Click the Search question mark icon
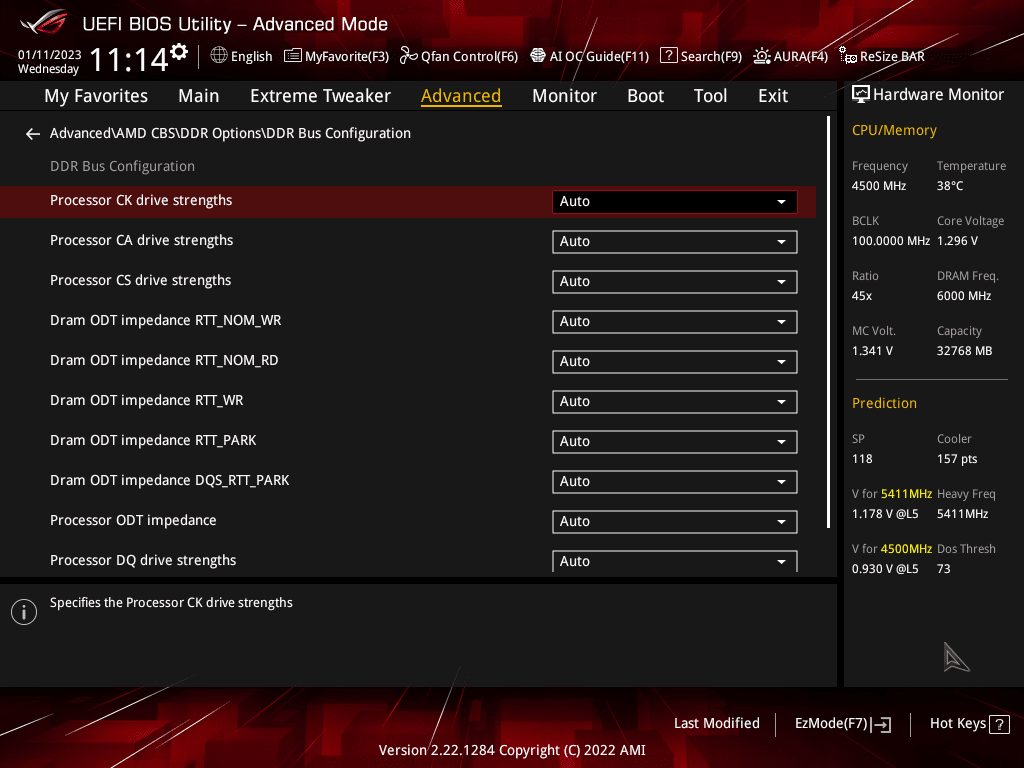 [668, 56]
